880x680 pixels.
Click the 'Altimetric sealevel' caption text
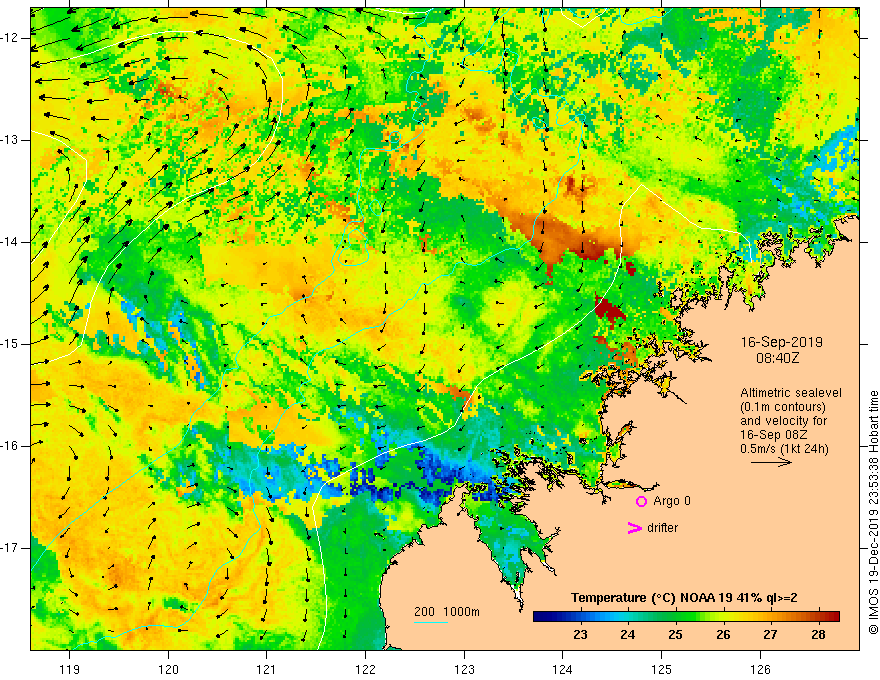tap(791, 393)
